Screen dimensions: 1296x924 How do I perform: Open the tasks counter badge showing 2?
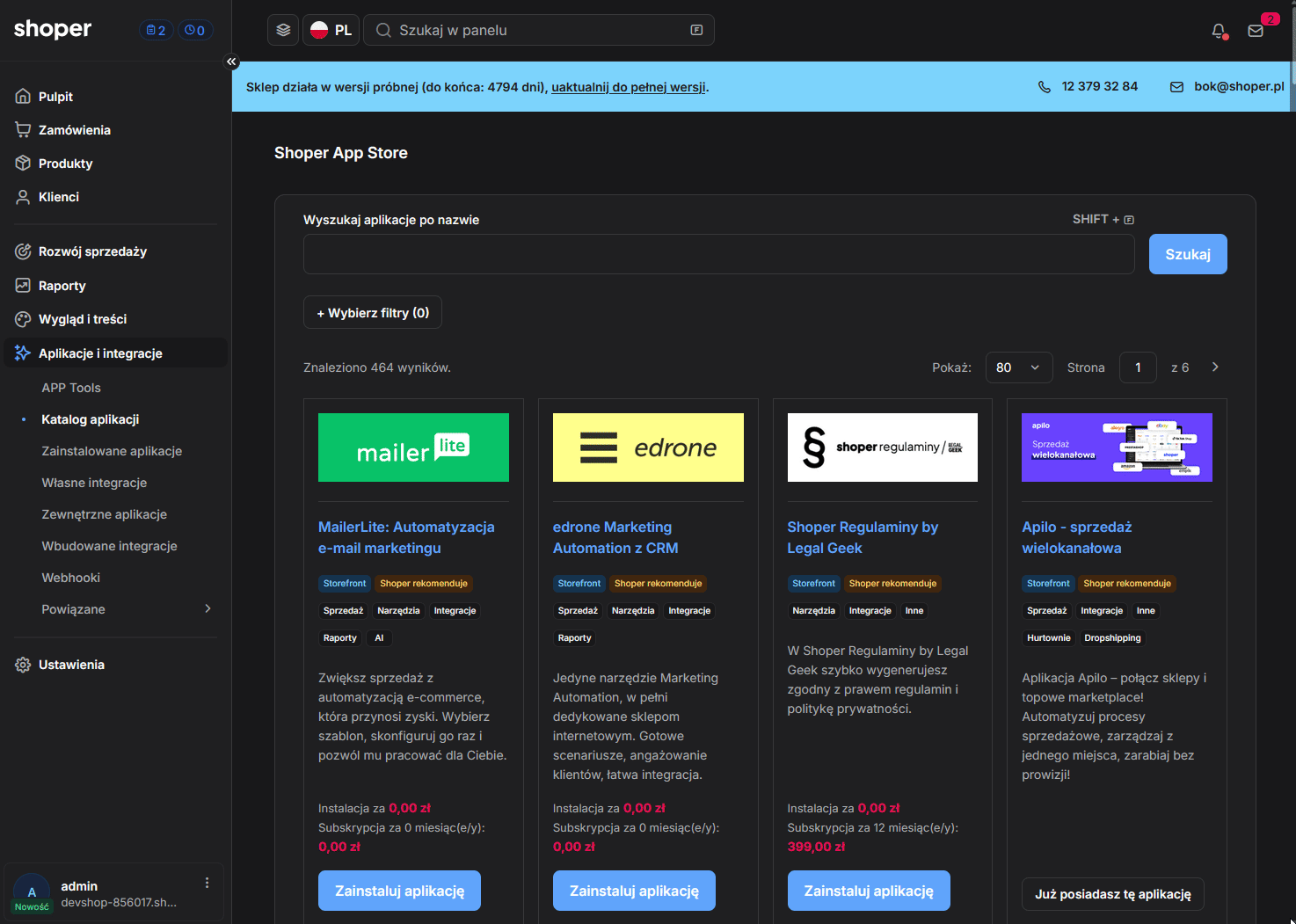click(x=156, y=31)
